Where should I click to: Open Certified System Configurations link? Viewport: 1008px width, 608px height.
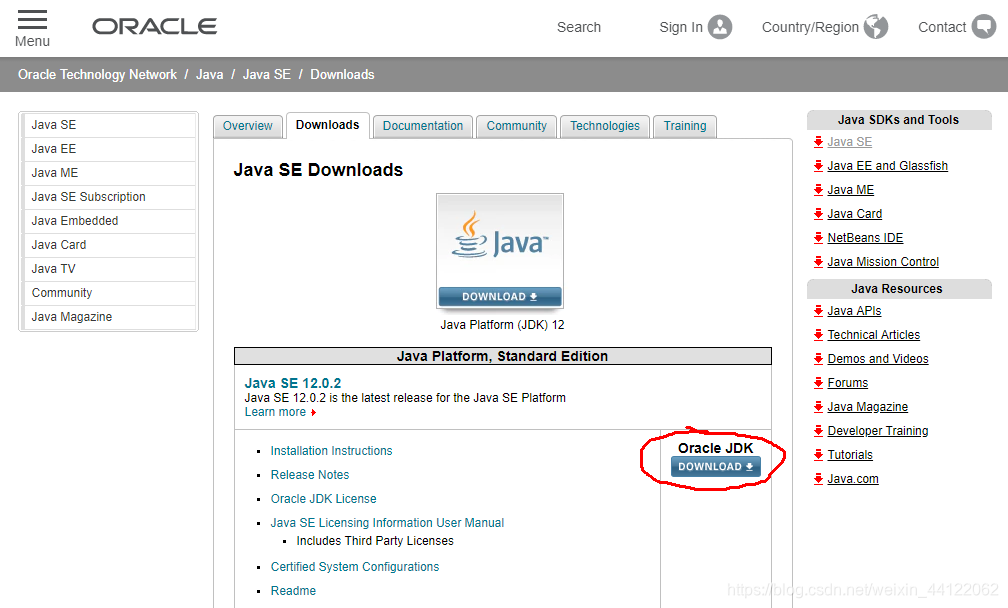[355, 567]
